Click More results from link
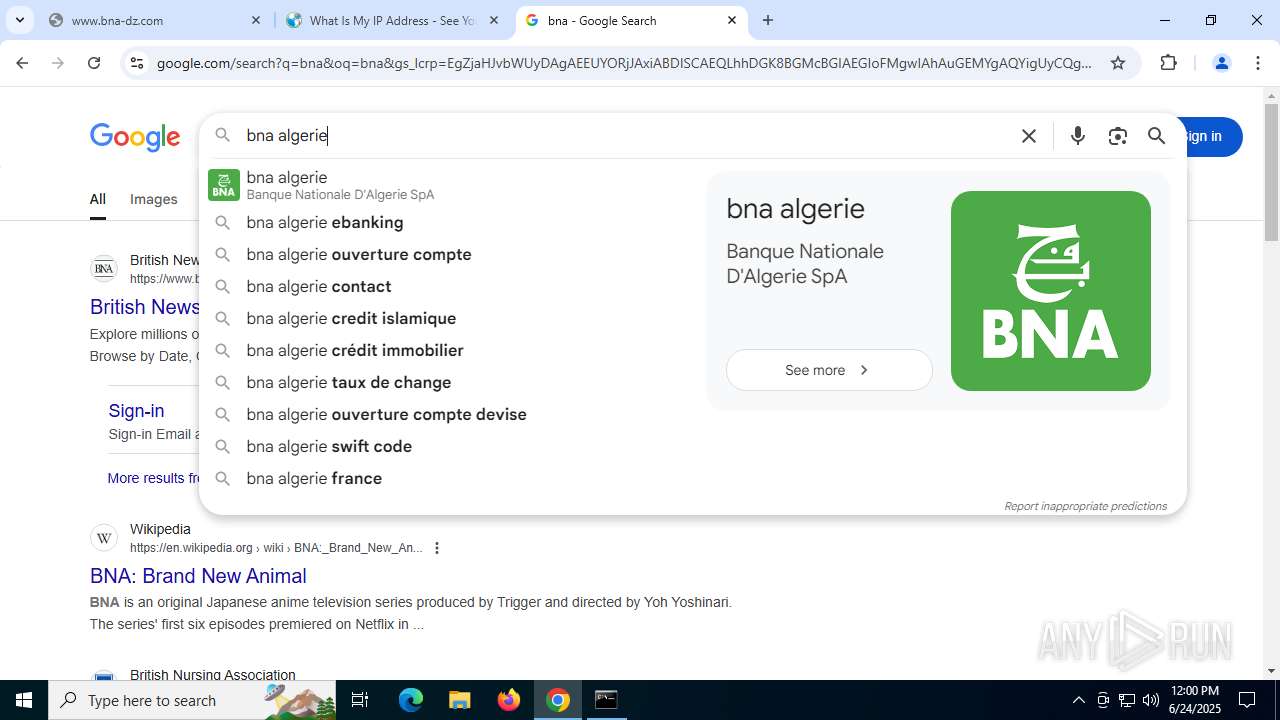This screenshot has width=1280, height=720. click(x=152, y=478)
